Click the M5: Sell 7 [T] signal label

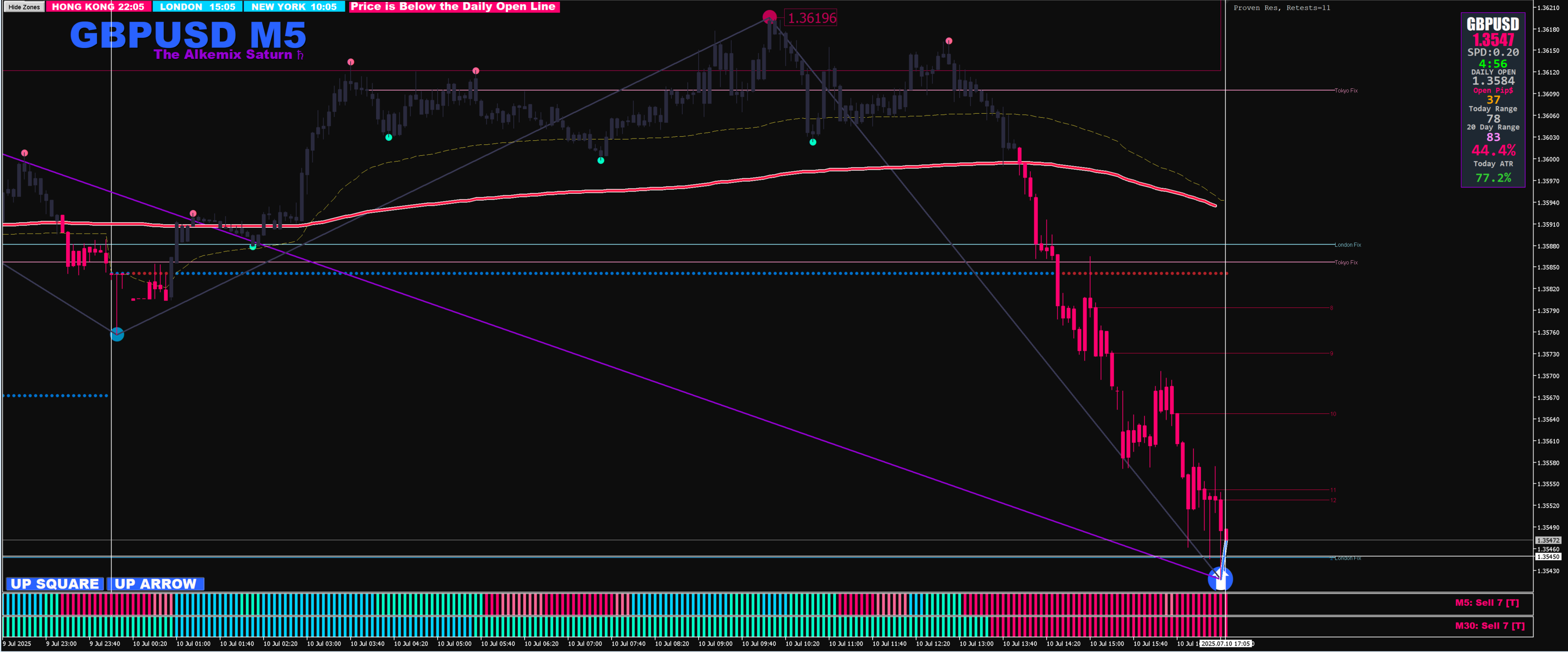[1486, 603]
